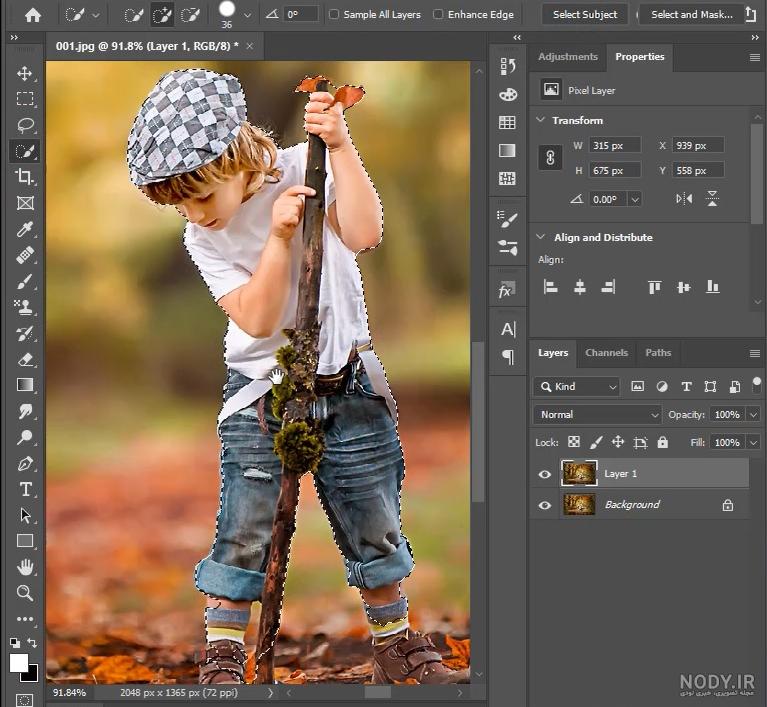This screenshot has height=707, width=767.
Task: Open the brush size picker dropdown
Action: 248,15
